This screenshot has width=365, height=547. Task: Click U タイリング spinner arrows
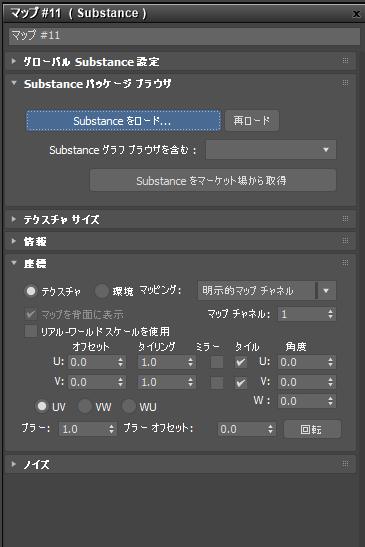(x=191, y=362)
